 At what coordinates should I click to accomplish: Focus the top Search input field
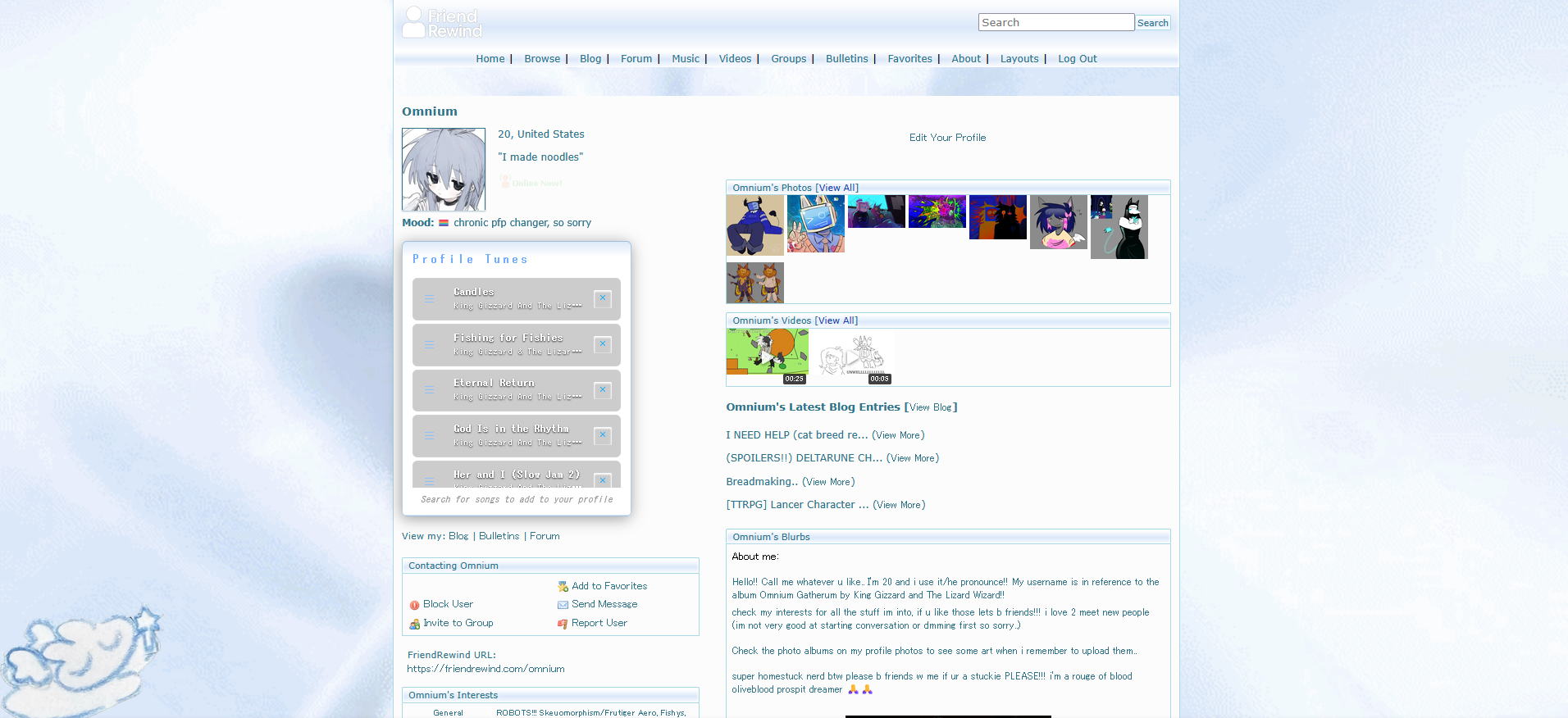coord(1056,22)
